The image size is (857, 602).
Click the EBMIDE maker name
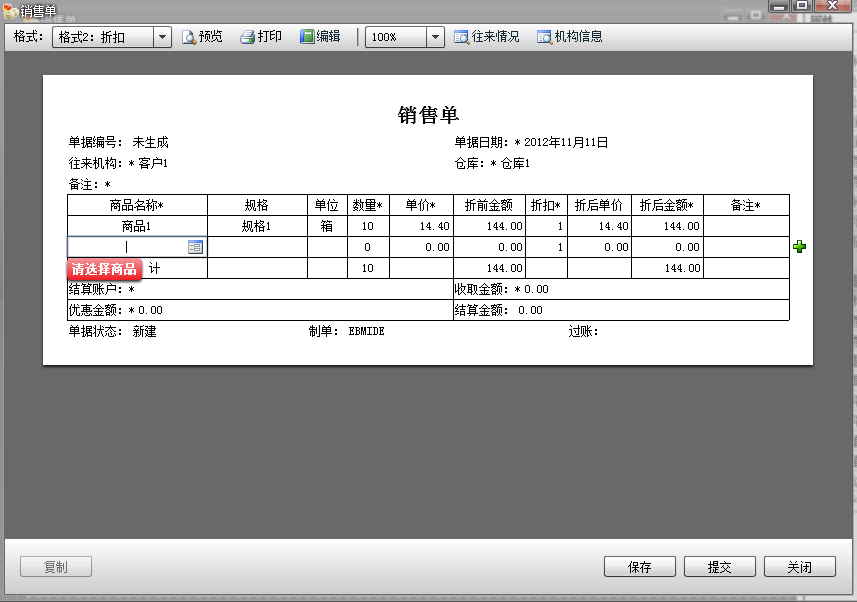click(367, 331)
